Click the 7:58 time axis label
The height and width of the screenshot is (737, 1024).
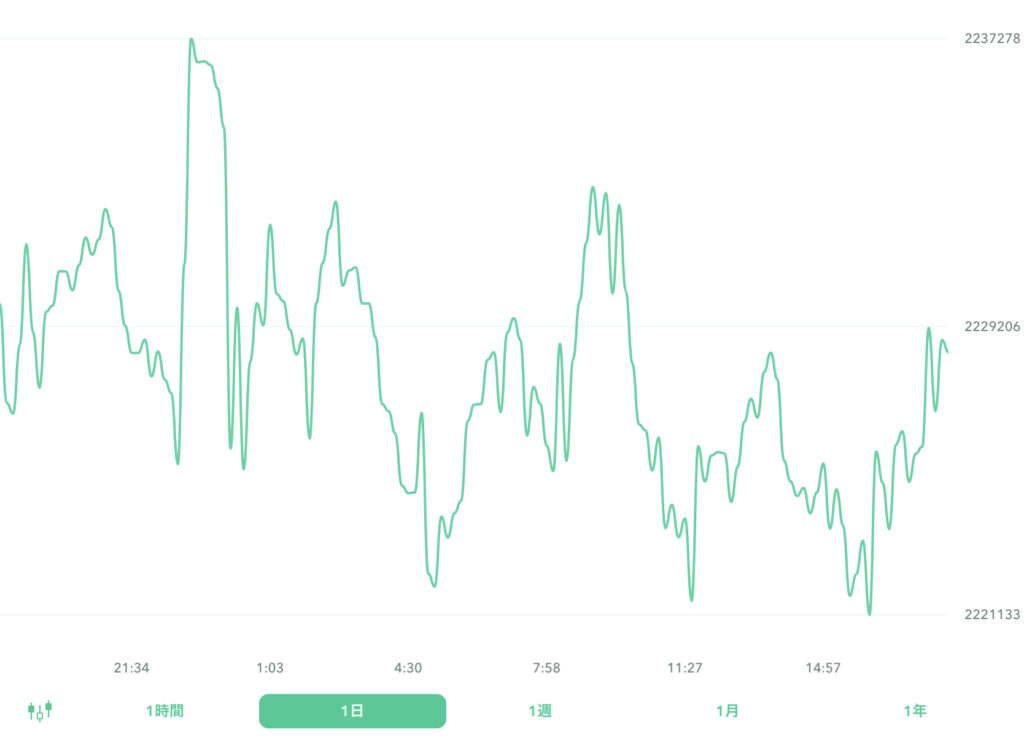[546, 668]
